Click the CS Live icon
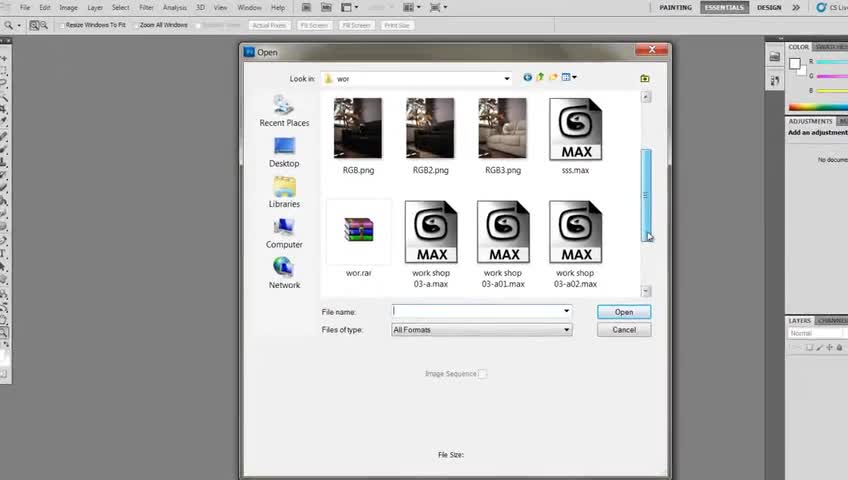The image size is (848, 480). [821, 8]
